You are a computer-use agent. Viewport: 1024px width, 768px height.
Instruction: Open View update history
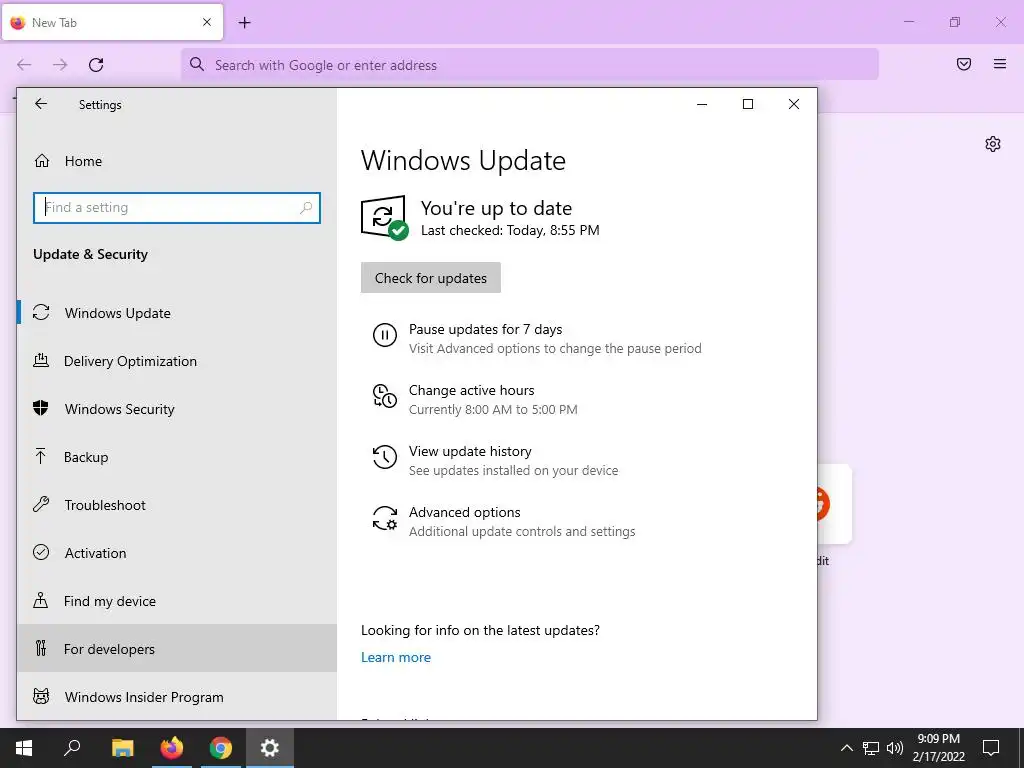[470, 451]
